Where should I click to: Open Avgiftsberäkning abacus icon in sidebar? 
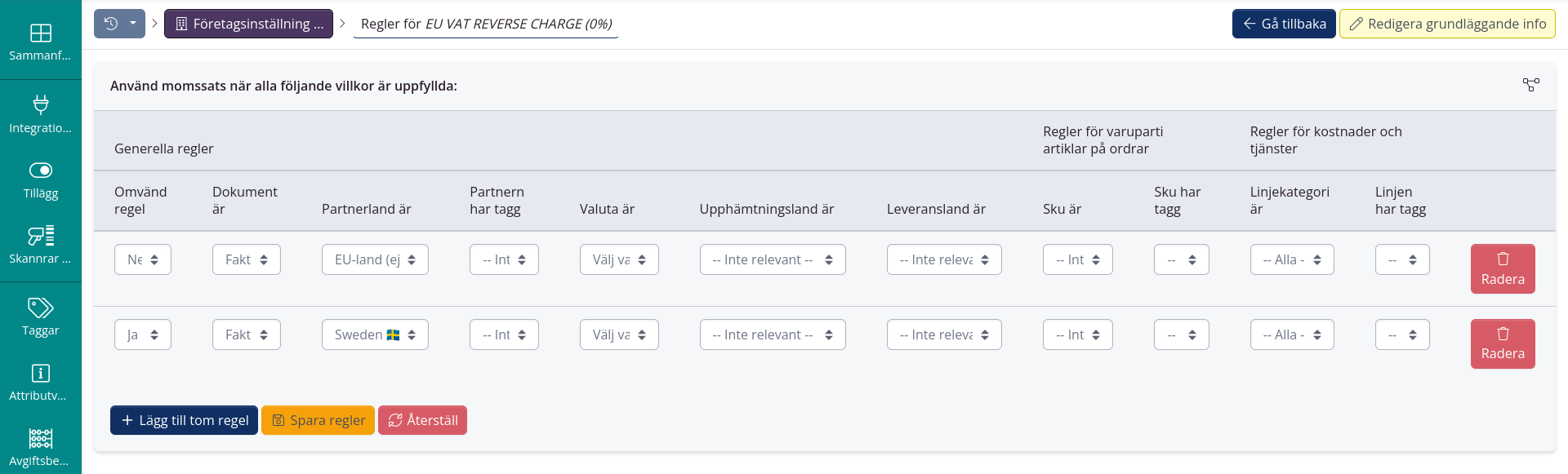click(x=40, y=447)
